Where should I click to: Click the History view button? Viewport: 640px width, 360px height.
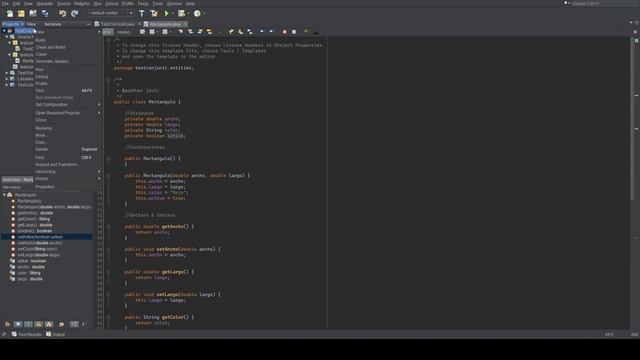point(124,32)
